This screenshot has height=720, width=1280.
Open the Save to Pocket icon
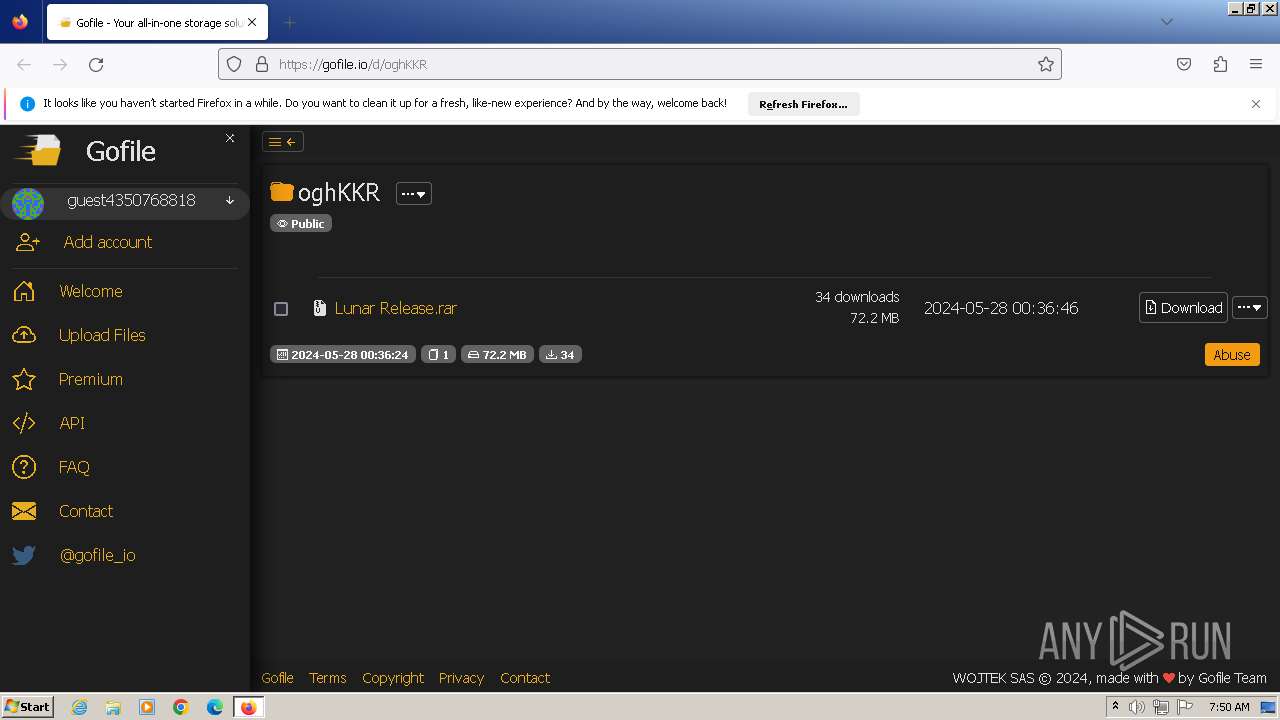click(x=1184, y=64)
